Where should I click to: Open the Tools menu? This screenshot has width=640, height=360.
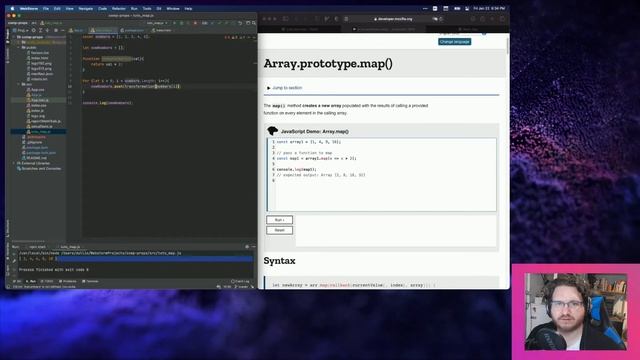(147, 8)
